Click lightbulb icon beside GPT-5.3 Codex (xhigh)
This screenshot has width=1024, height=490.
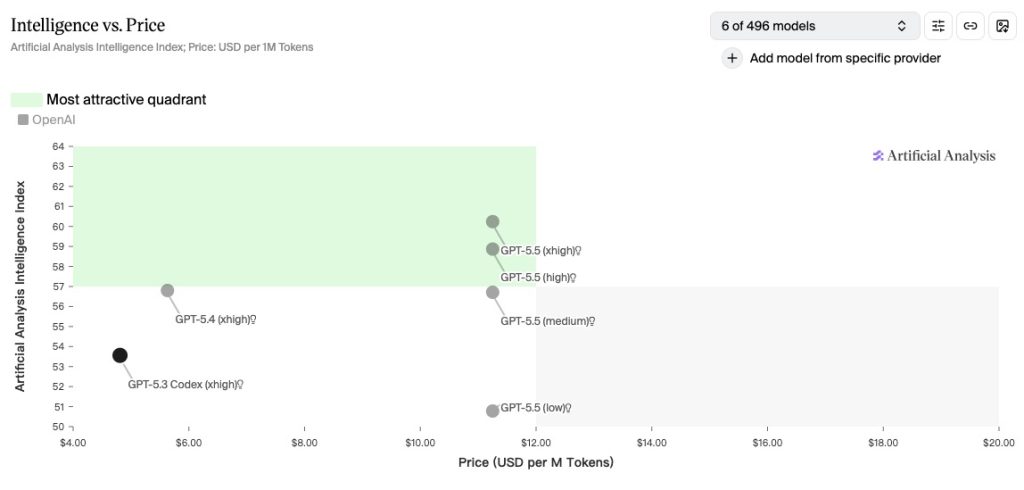(241, 384)
